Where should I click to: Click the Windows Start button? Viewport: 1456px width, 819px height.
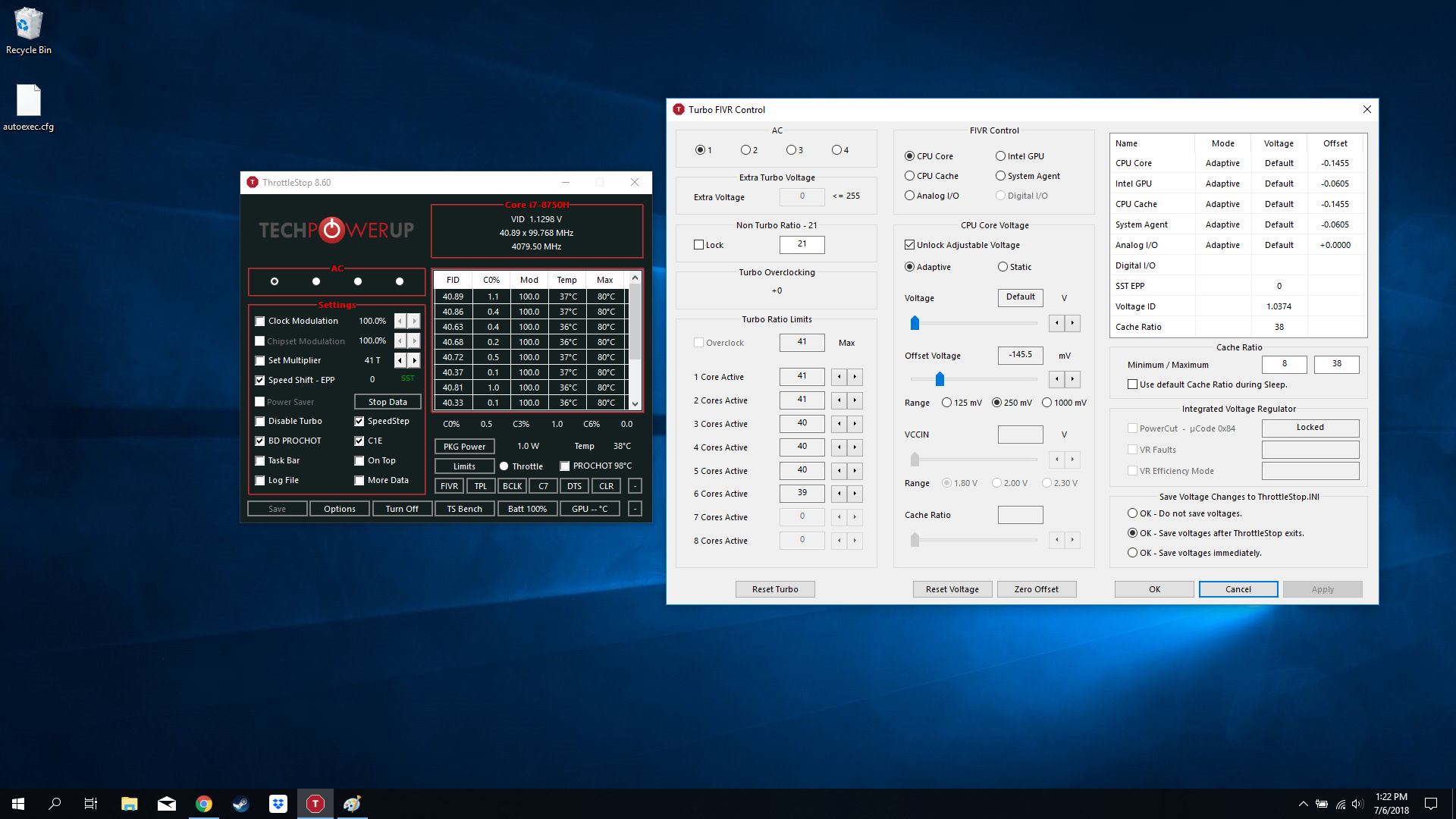pos(18,804)
